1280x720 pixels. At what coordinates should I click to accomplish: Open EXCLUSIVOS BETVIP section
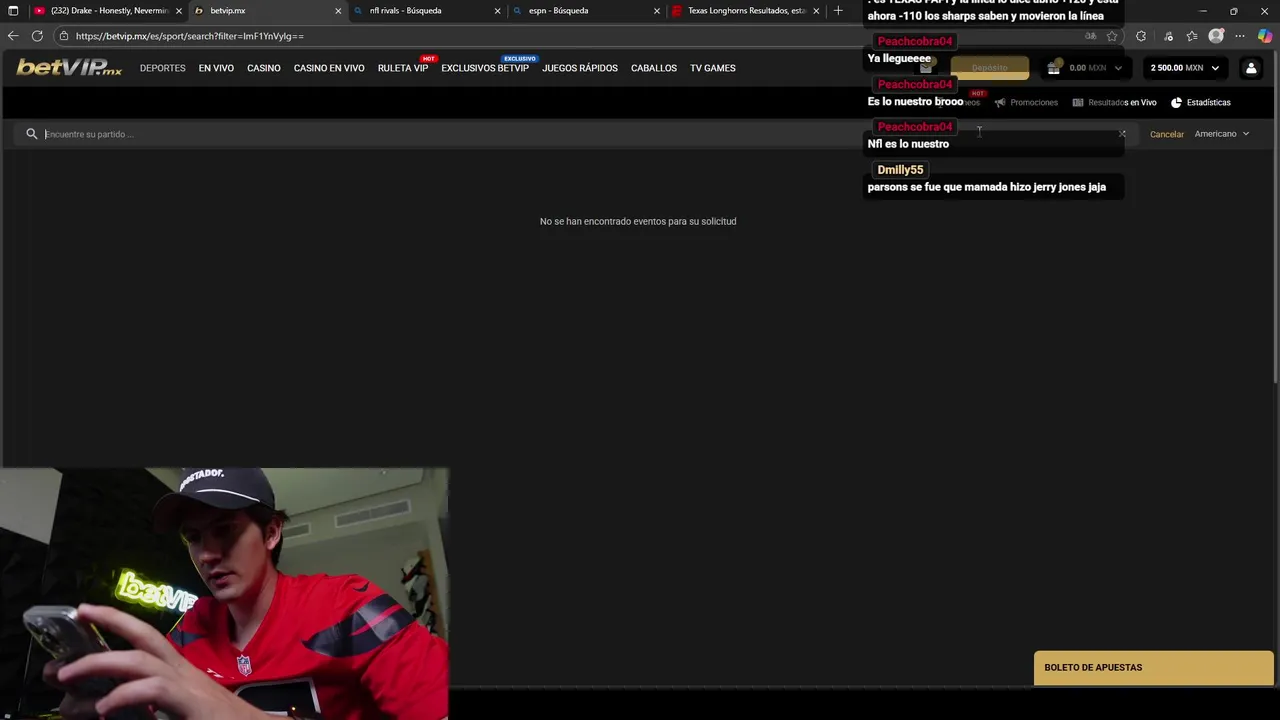[485, 68]
